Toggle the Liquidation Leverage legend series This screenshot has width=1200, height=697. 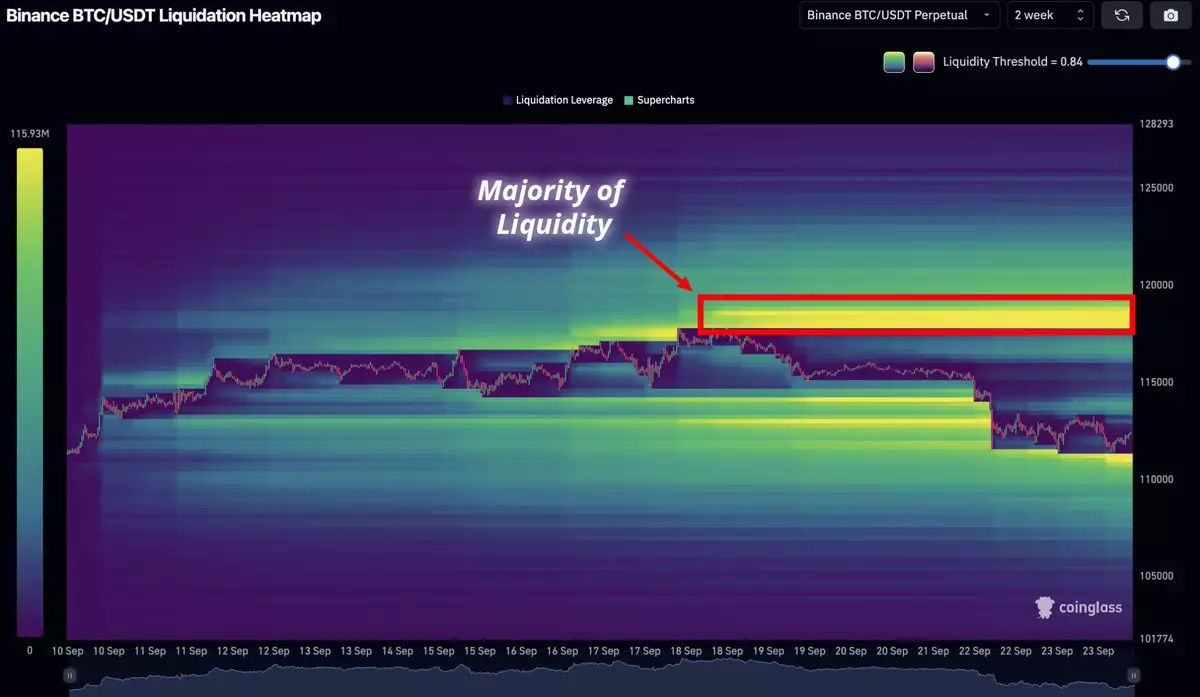coord(558,100)
